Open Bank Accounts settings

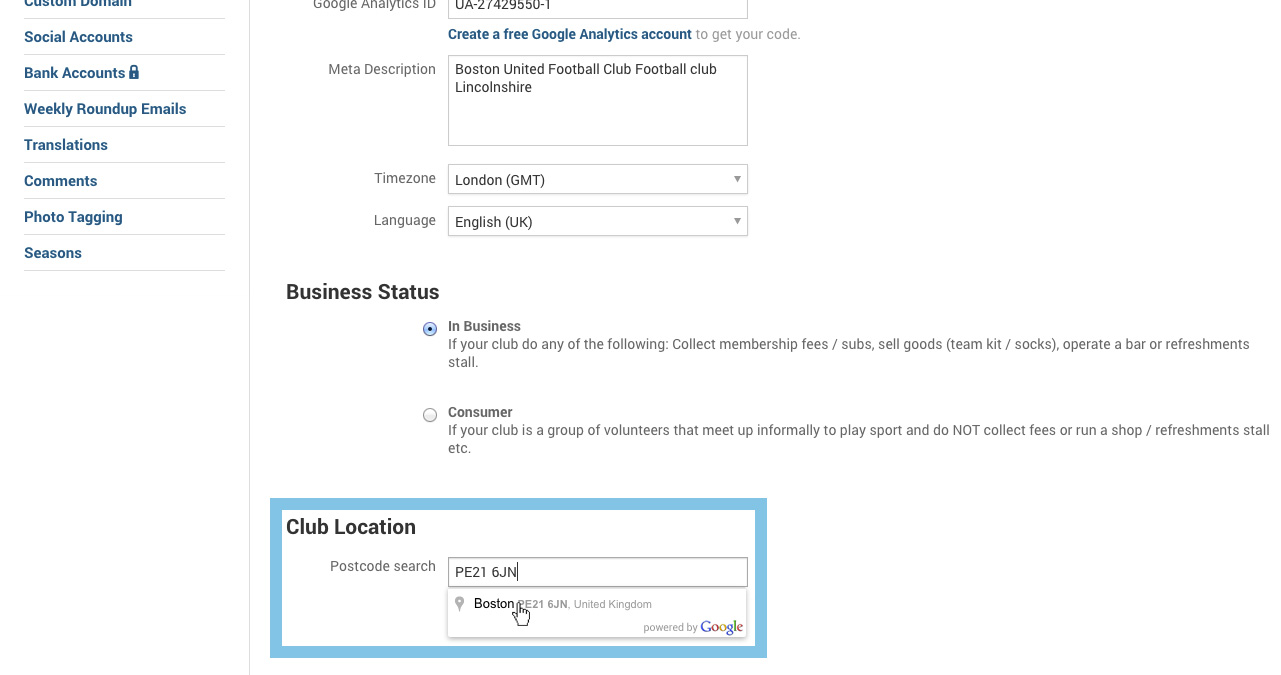74,73
